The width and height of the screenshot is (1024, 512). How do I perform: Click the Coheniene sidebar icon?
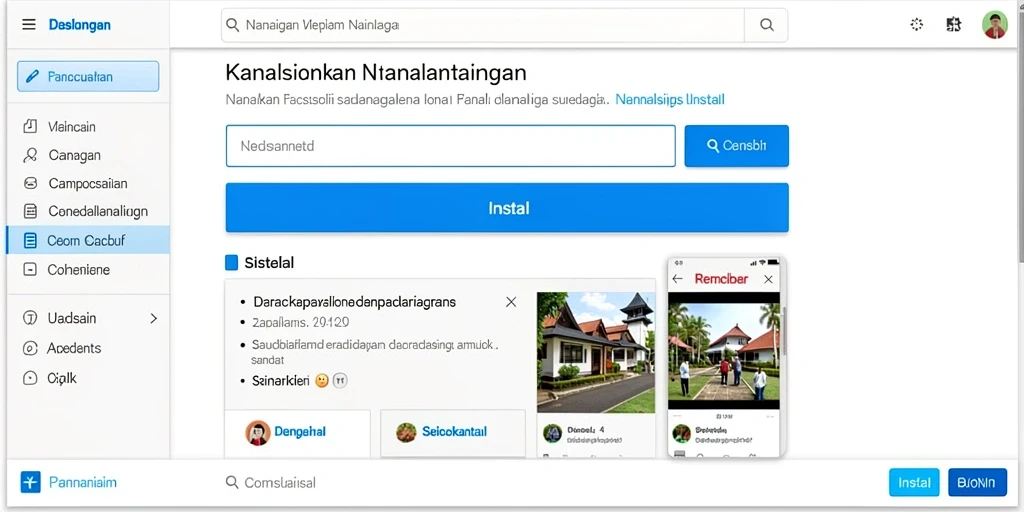[30, 270]
